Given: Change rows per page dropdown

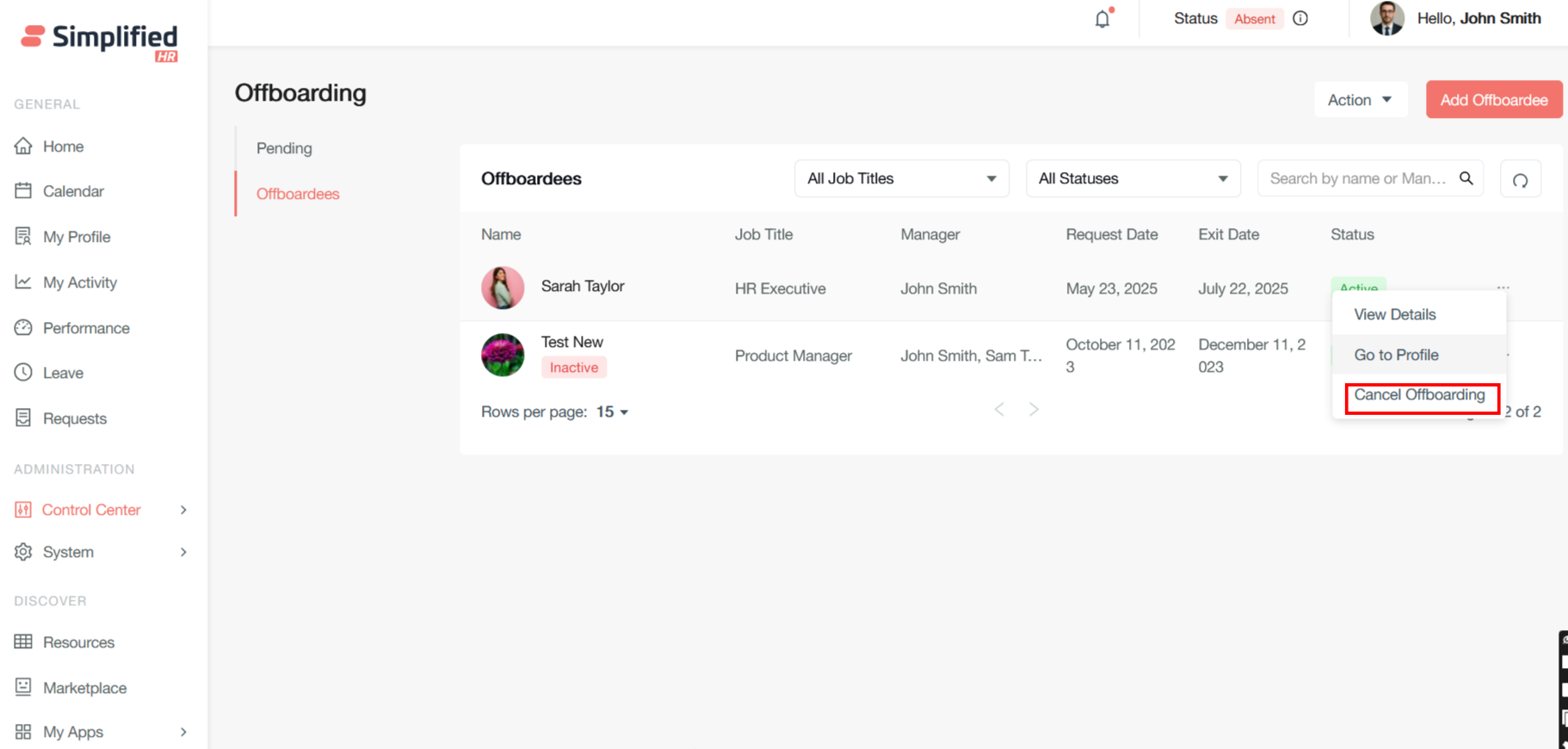Looking at the screenshot, I should coord(612,412).
